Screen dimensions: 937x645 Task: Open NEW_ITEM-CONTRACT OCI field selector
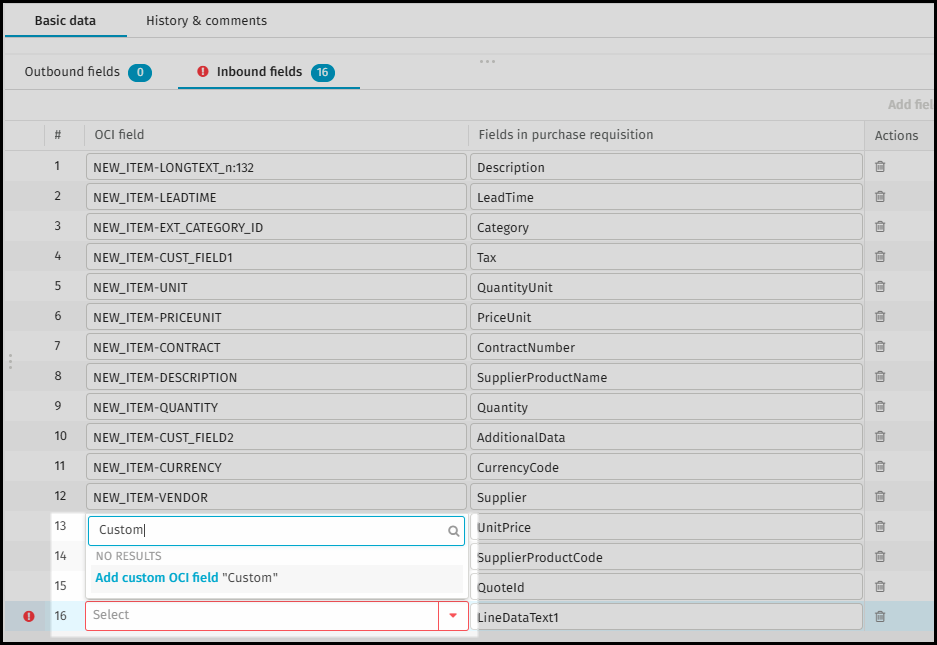pyautogui.click(x=276, y=347)
